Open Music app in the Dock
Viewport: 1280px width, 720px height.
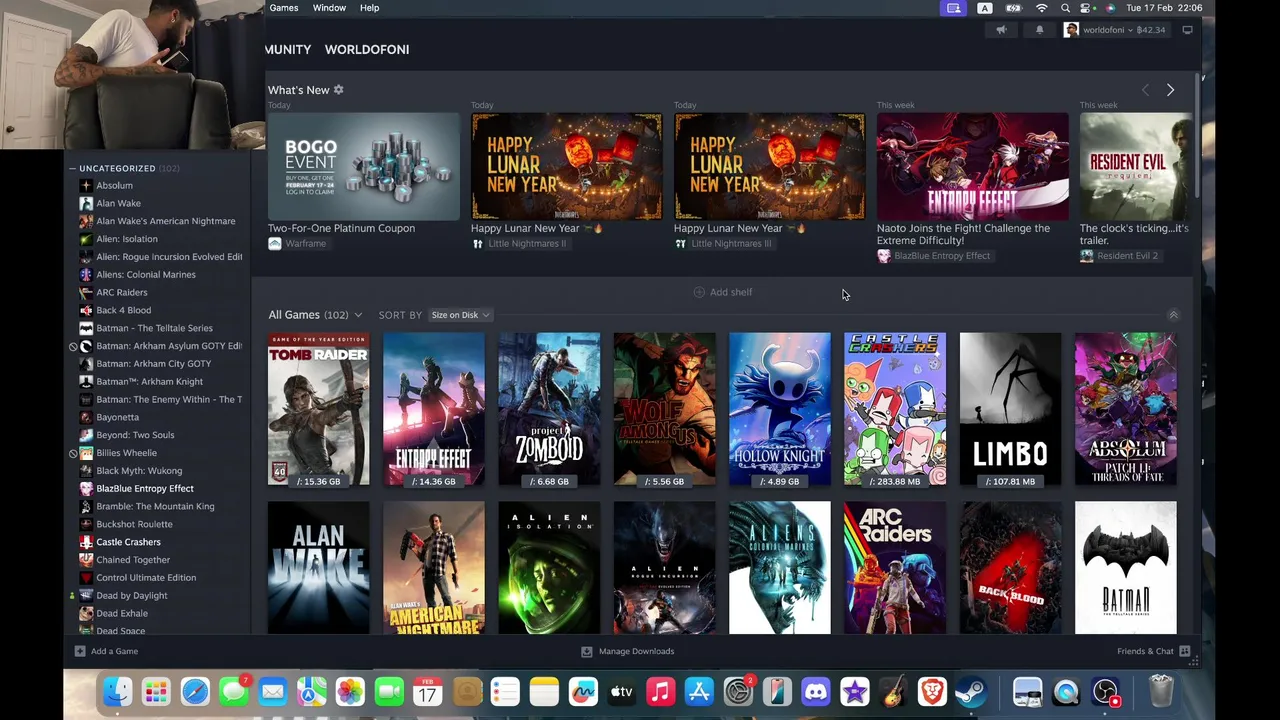coord(660,692)
